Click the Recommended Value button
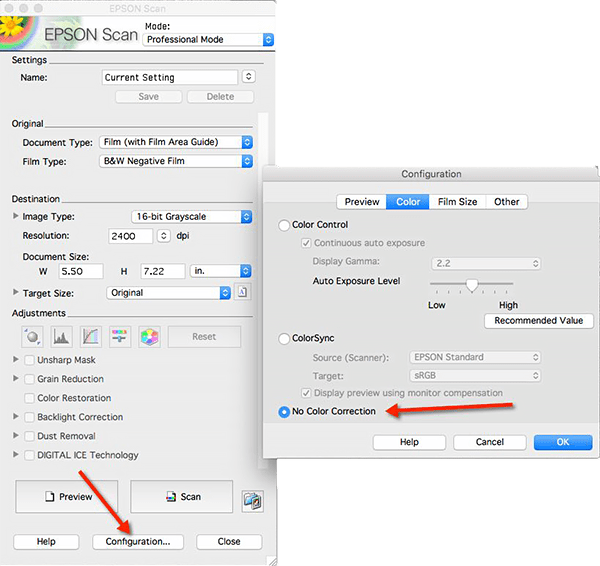 point(538,321)
